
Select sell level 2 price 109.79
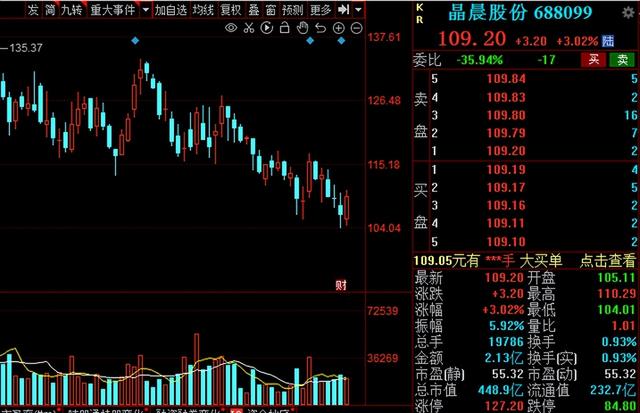[x=506, y=133]
